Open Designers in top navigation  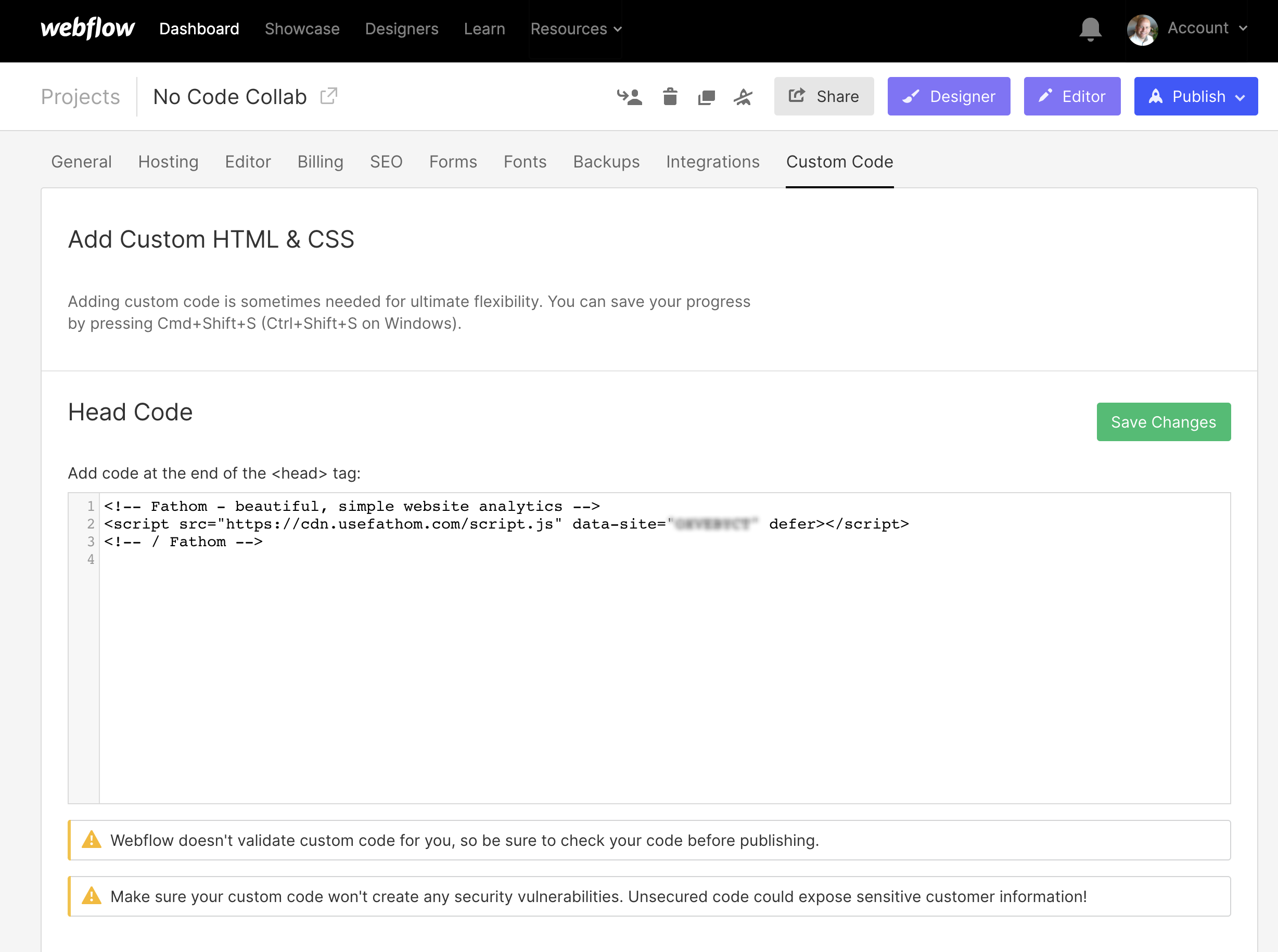tap(401, 29)
